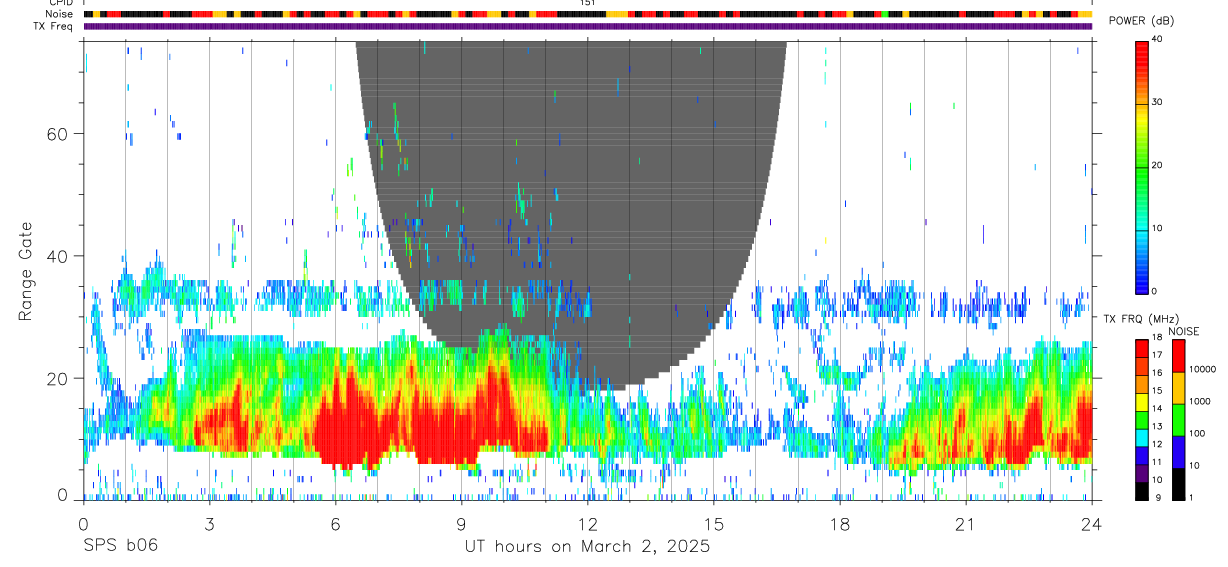Click the 6 tick on UT hours axis
Viewport: 1228px width, 567px height.
click(336, 523)
